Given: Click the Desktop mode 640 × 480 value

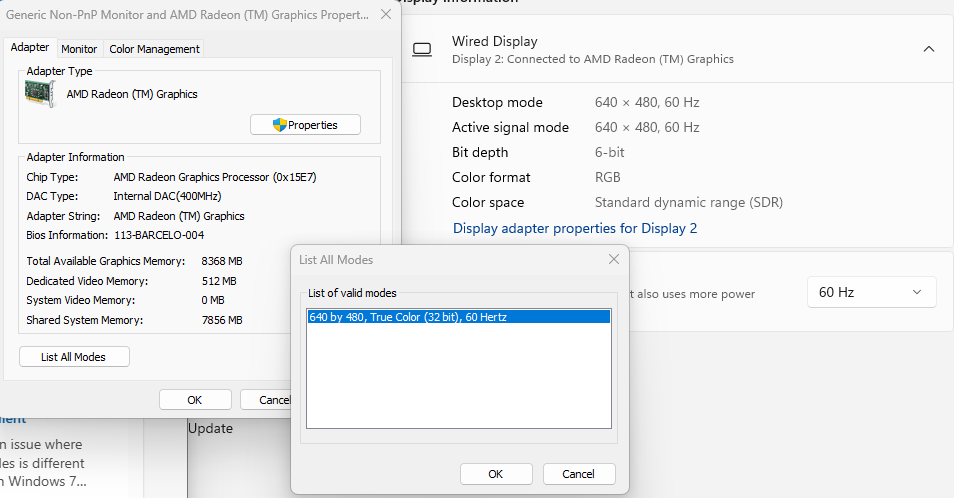Looking at the screenshot, I should [x=647, y=102].
